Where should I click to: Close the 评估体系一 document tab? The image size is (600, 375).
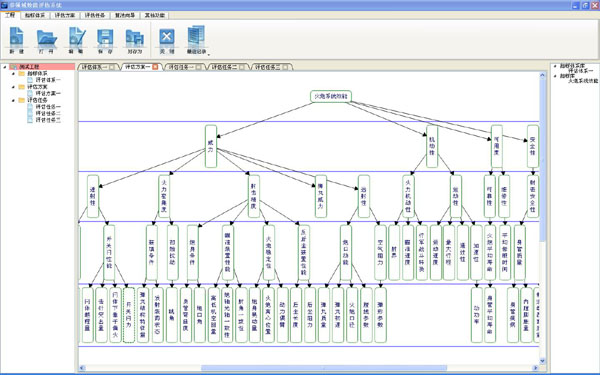tap(112, 67)
